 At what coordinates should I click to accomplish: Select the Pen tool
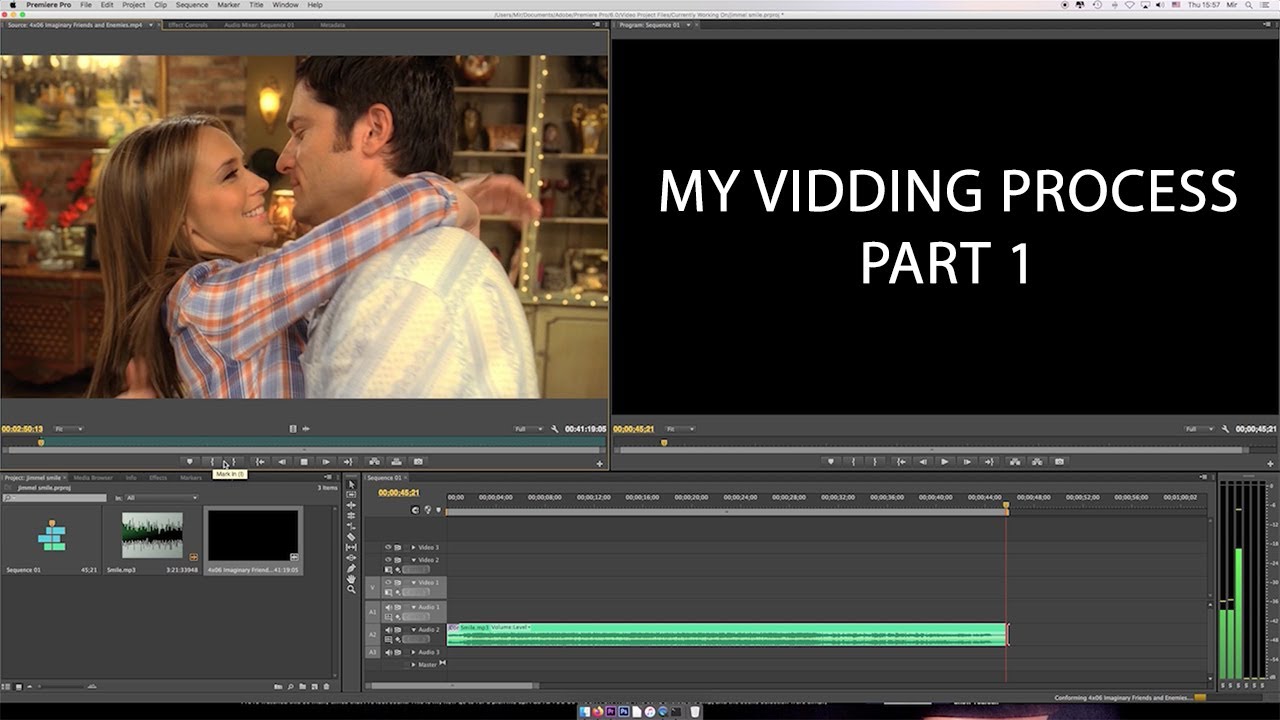(x=351, y=568)
